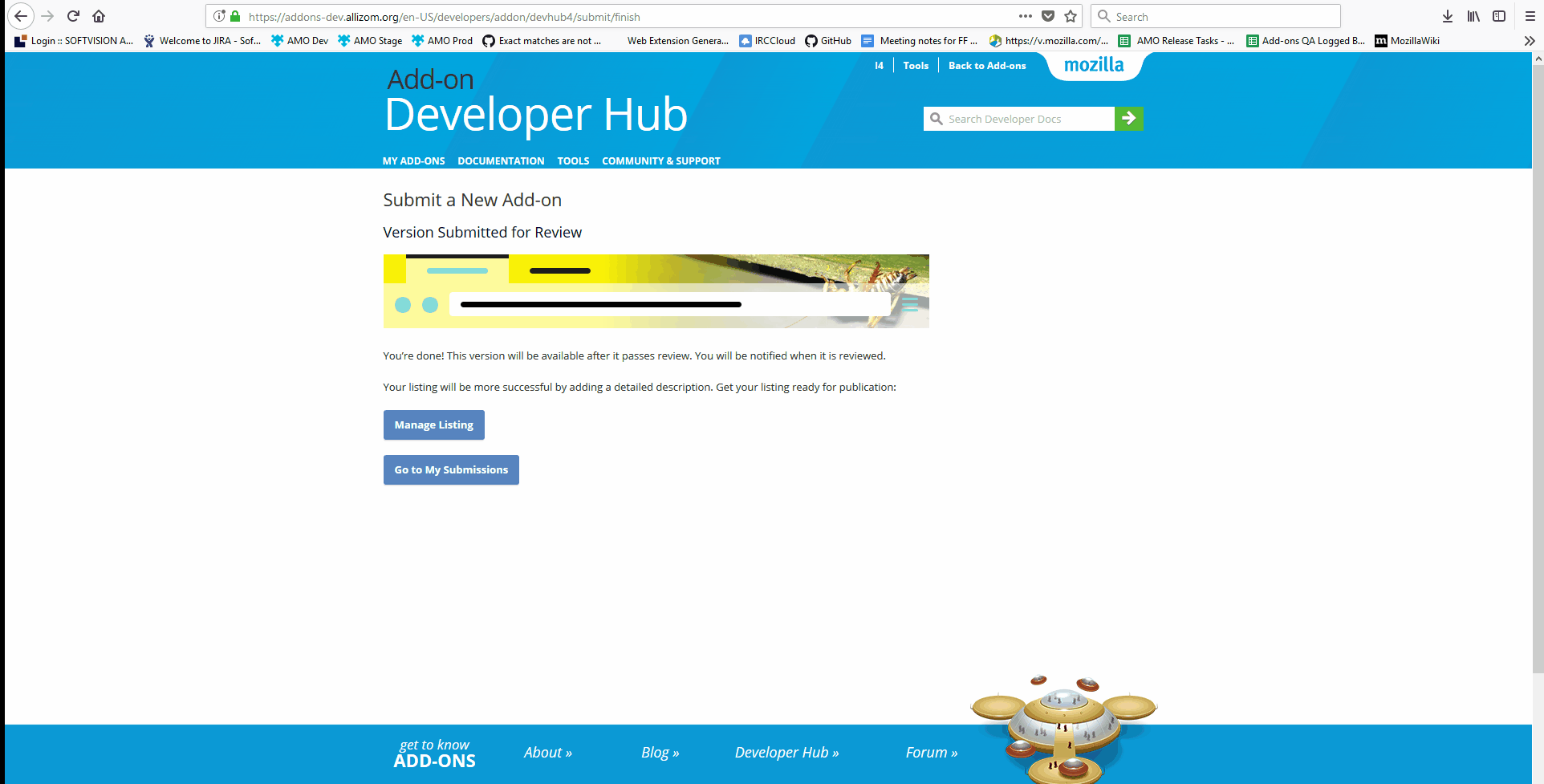
Task: Click the green padlock security icon
Action: tap(235, 16)
